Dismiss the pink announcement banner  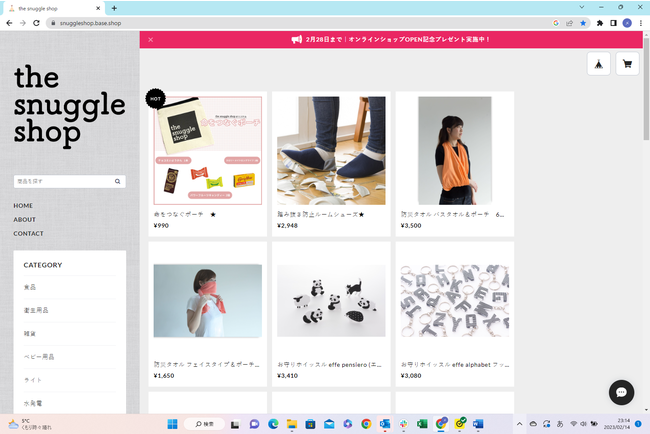tap(150, 40)
